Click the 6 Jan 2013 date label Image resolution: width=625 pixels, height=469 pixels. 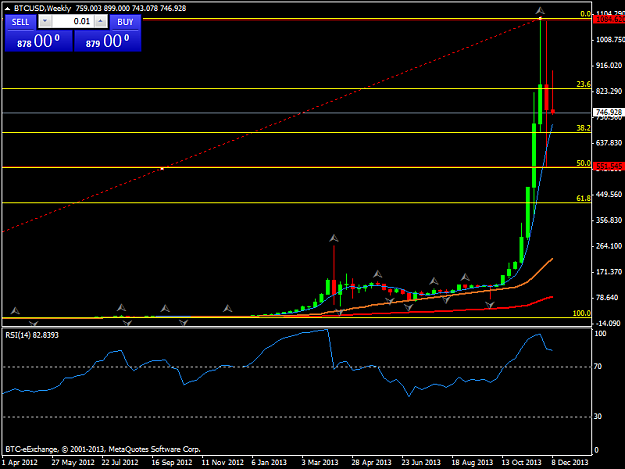click(x=269, y=462)
